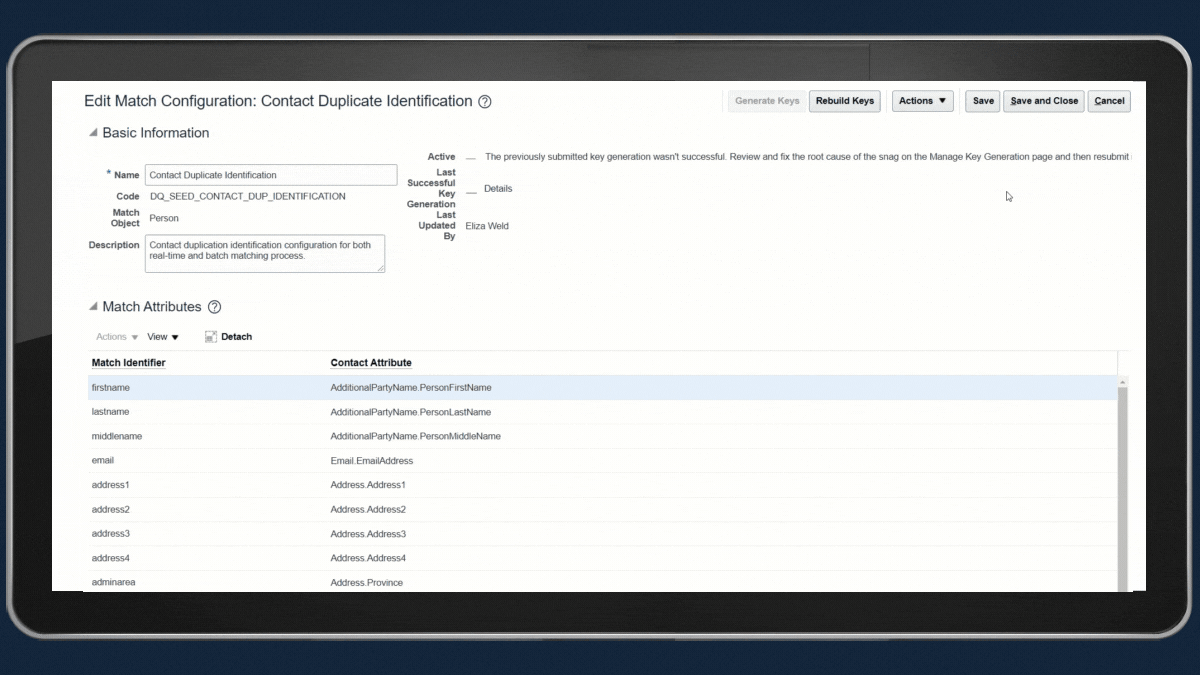Click Save and Close button
Screen dimensions: 1200x675
pyautogui.click(x=1043, y=101)
